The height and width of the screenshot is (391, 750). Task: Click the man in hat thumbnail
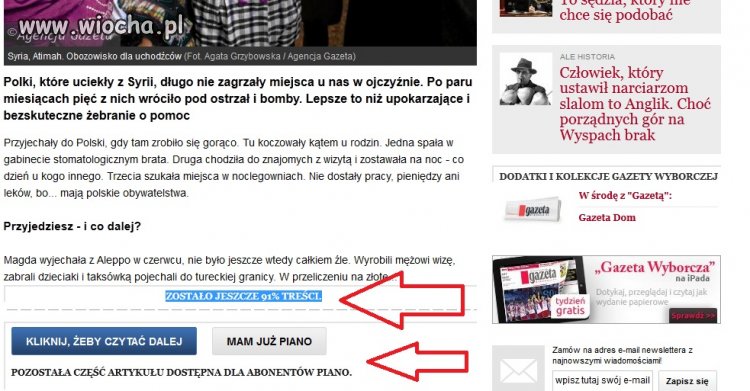coord(525,79)
